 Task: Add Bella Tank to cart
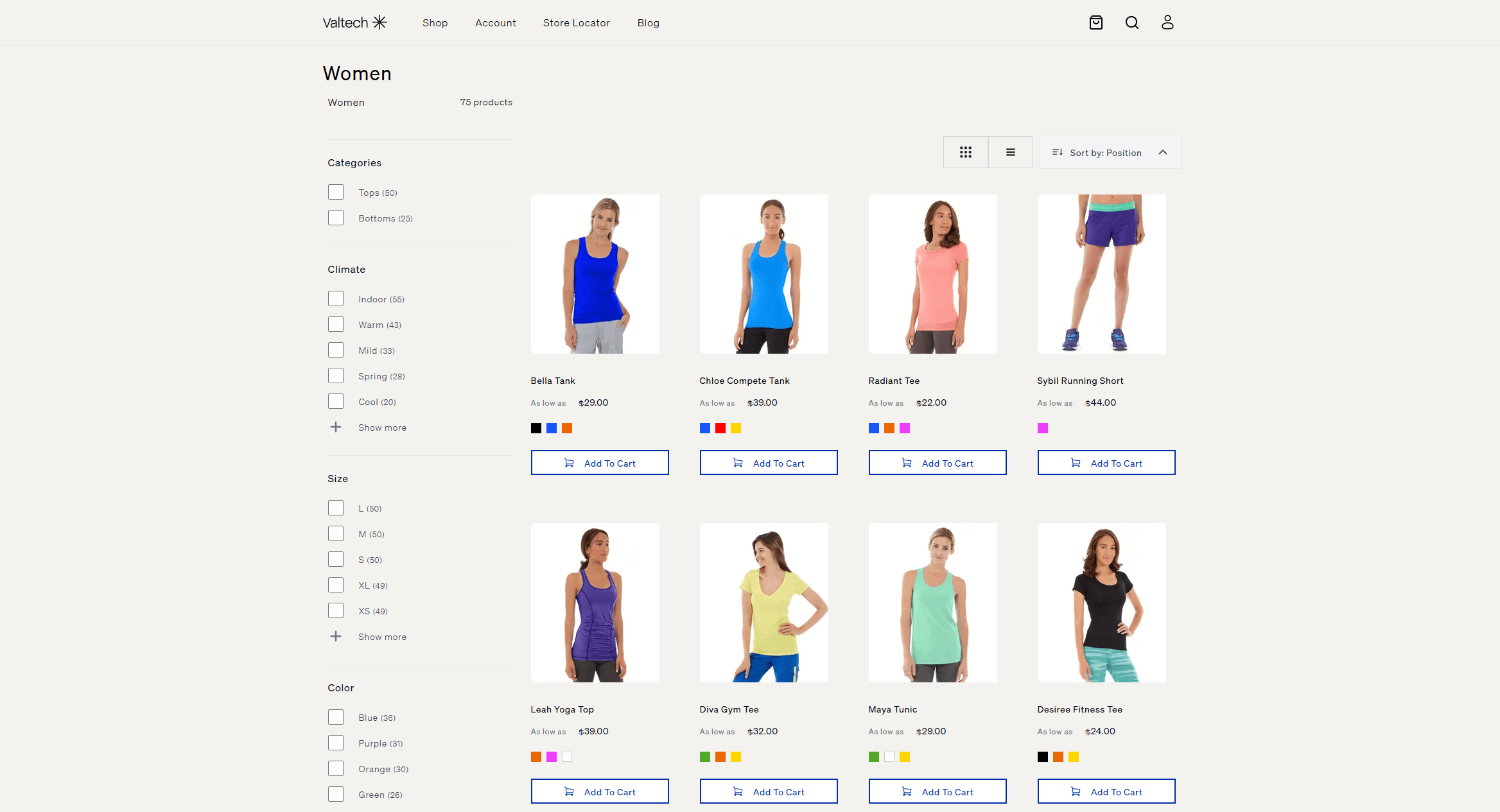click(599, 463)
